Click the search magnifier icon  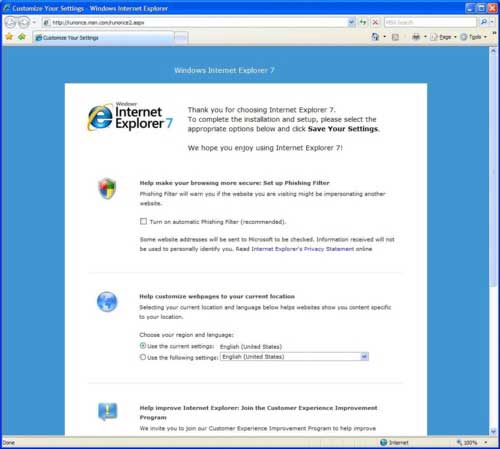coord(484,22)
